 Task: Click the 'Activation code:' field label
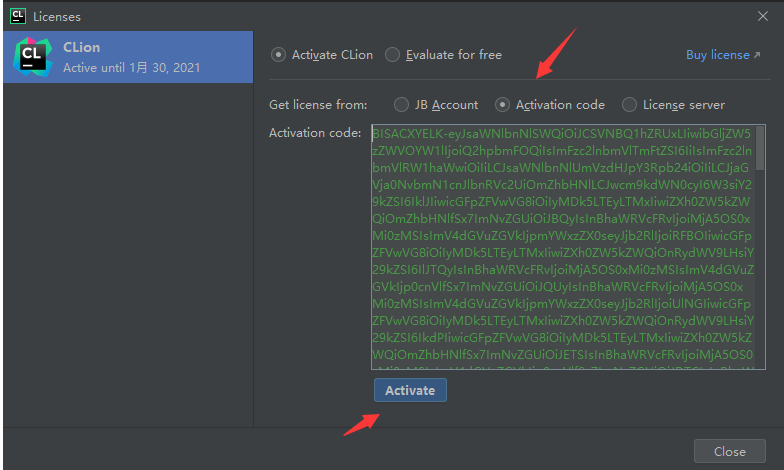(x=315, y=133)
